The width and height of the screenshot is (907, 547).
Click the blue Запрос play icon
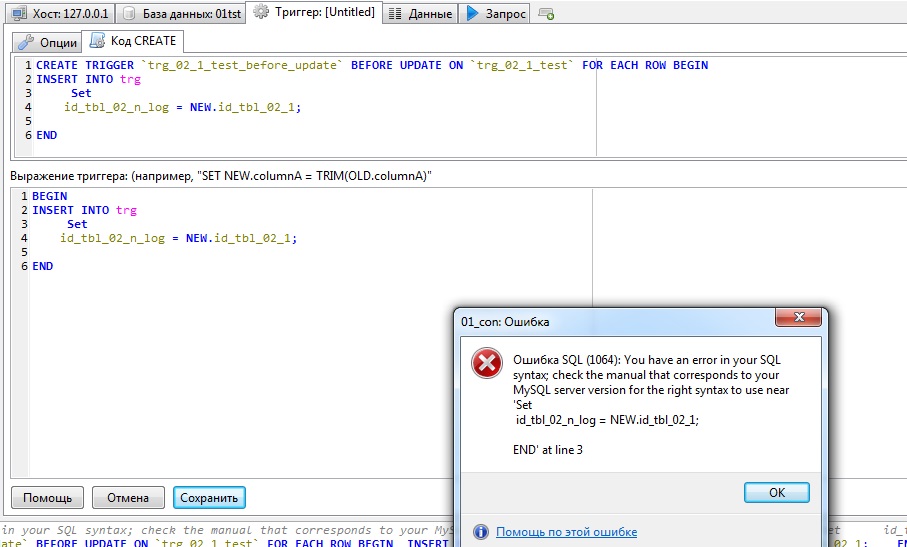point(473,13)
